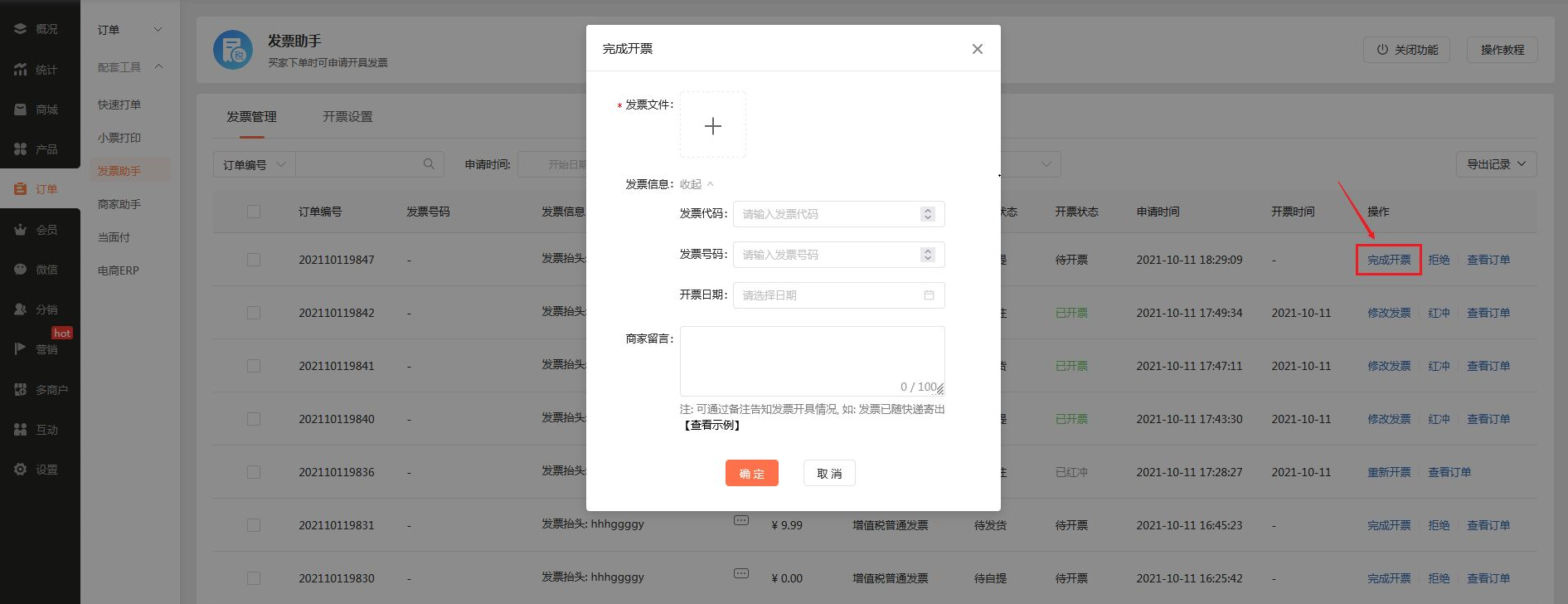Image resolution: width=1568 pixels, height=604 pixels.
Task: Open the 产品 products sidebar icon
Action: click(20, 149)
